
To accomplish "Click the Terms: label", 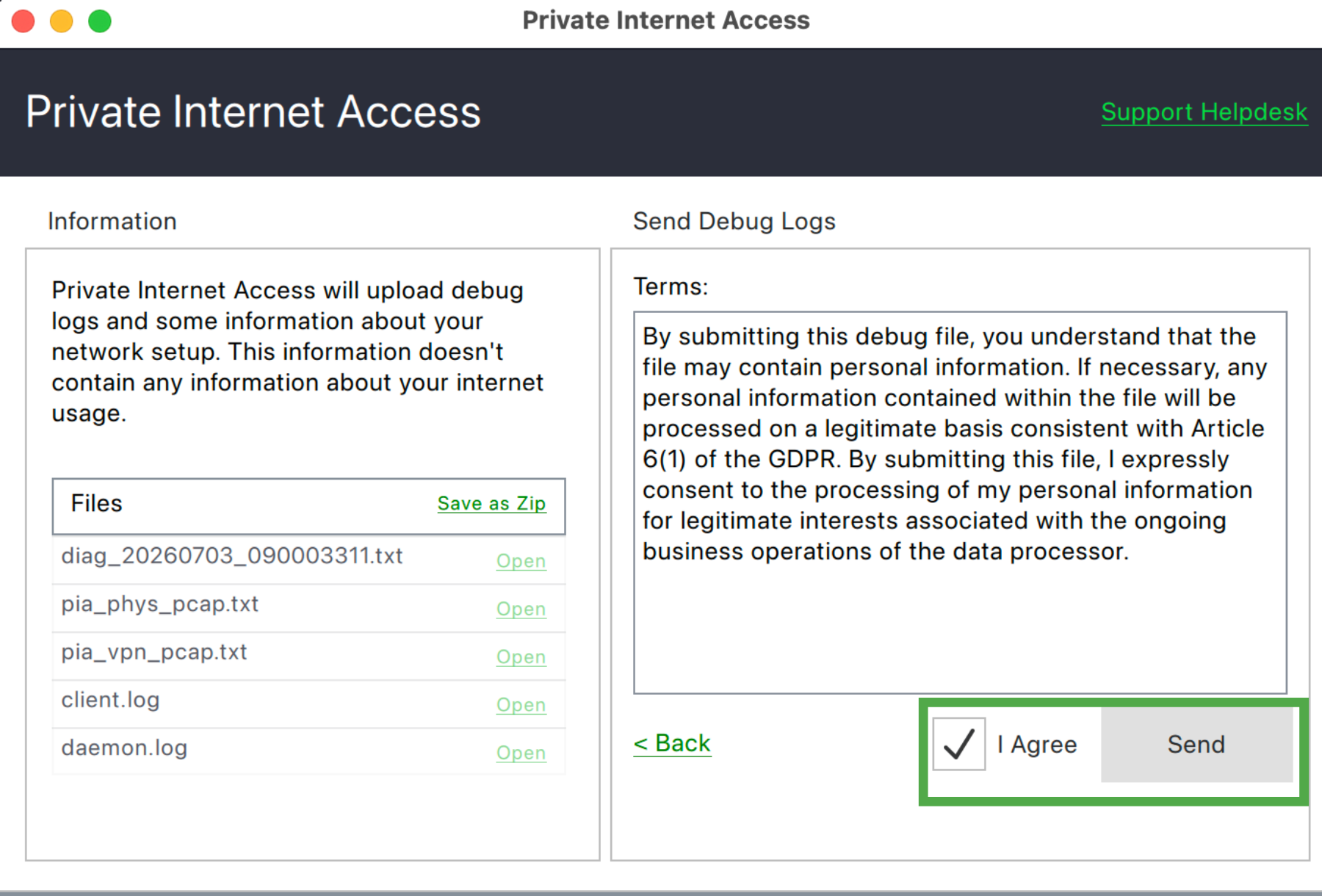I will (671, 286).
